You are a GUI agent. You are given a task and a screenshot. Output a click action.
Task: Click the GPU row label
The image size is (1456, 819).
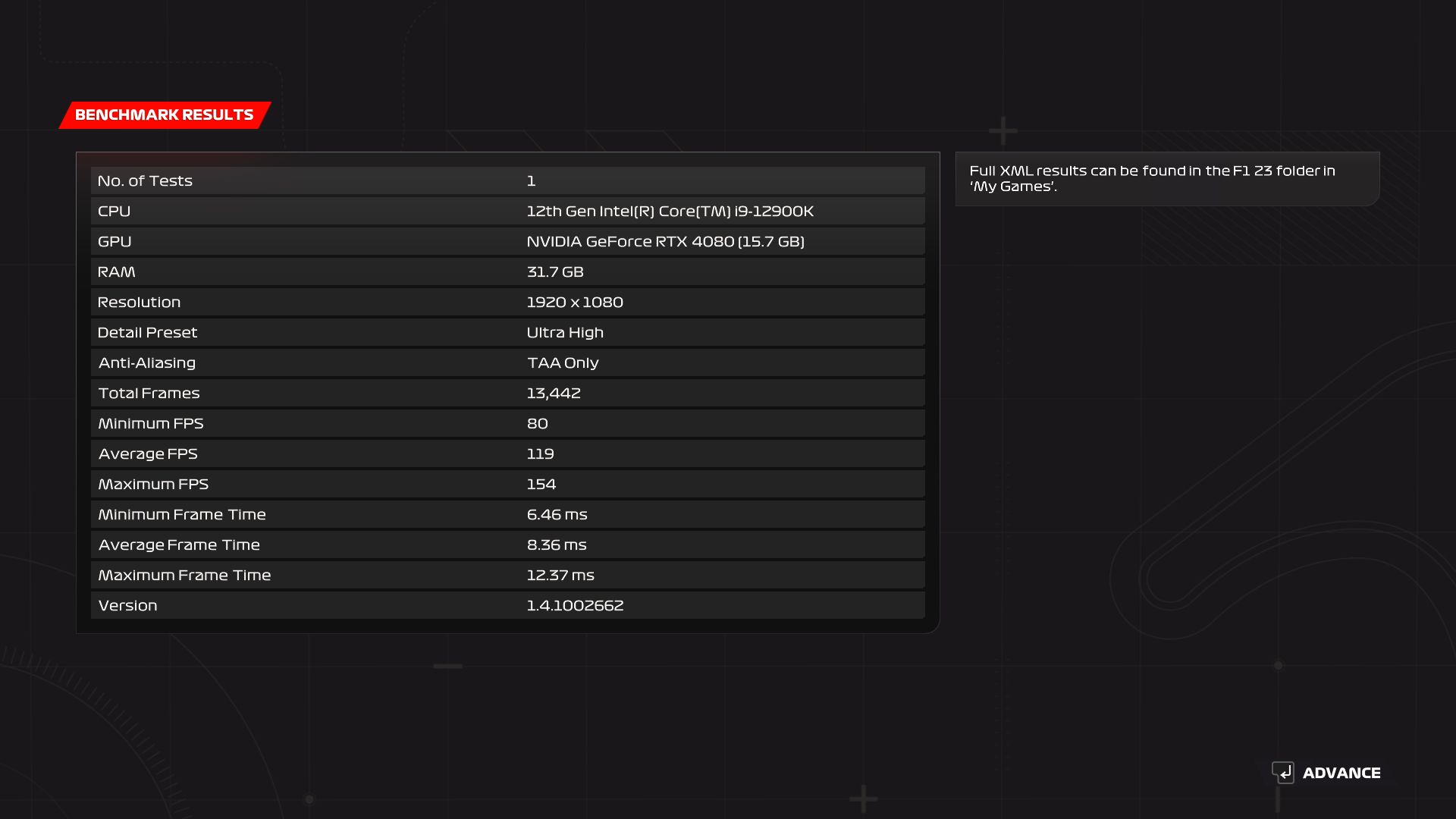(x=115, y=241)
